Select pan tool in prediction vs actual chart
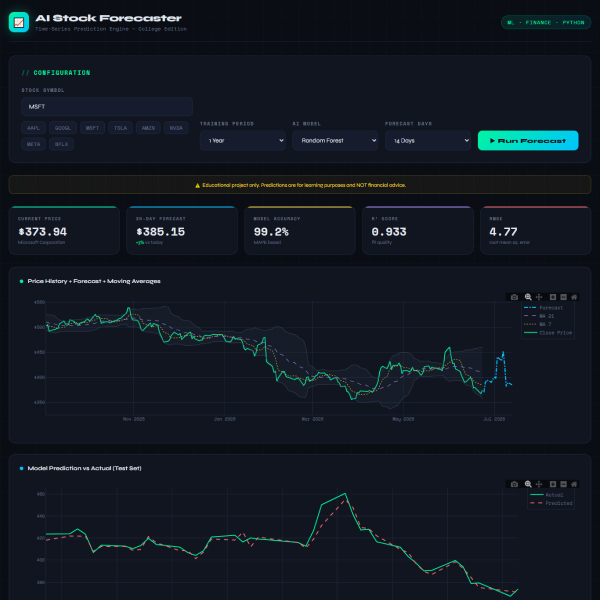The height and width of the screenshot is (600, 600). coord(539,484)
